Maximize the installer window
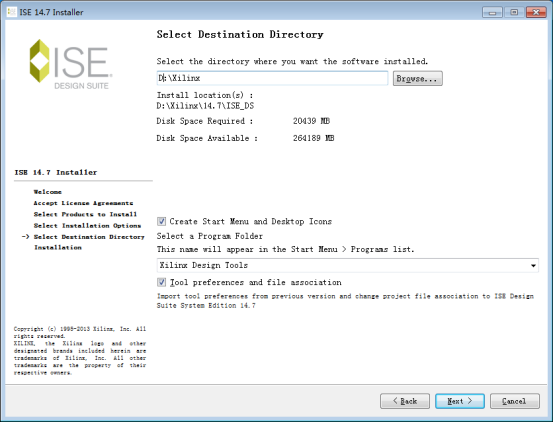 [514, 12]
